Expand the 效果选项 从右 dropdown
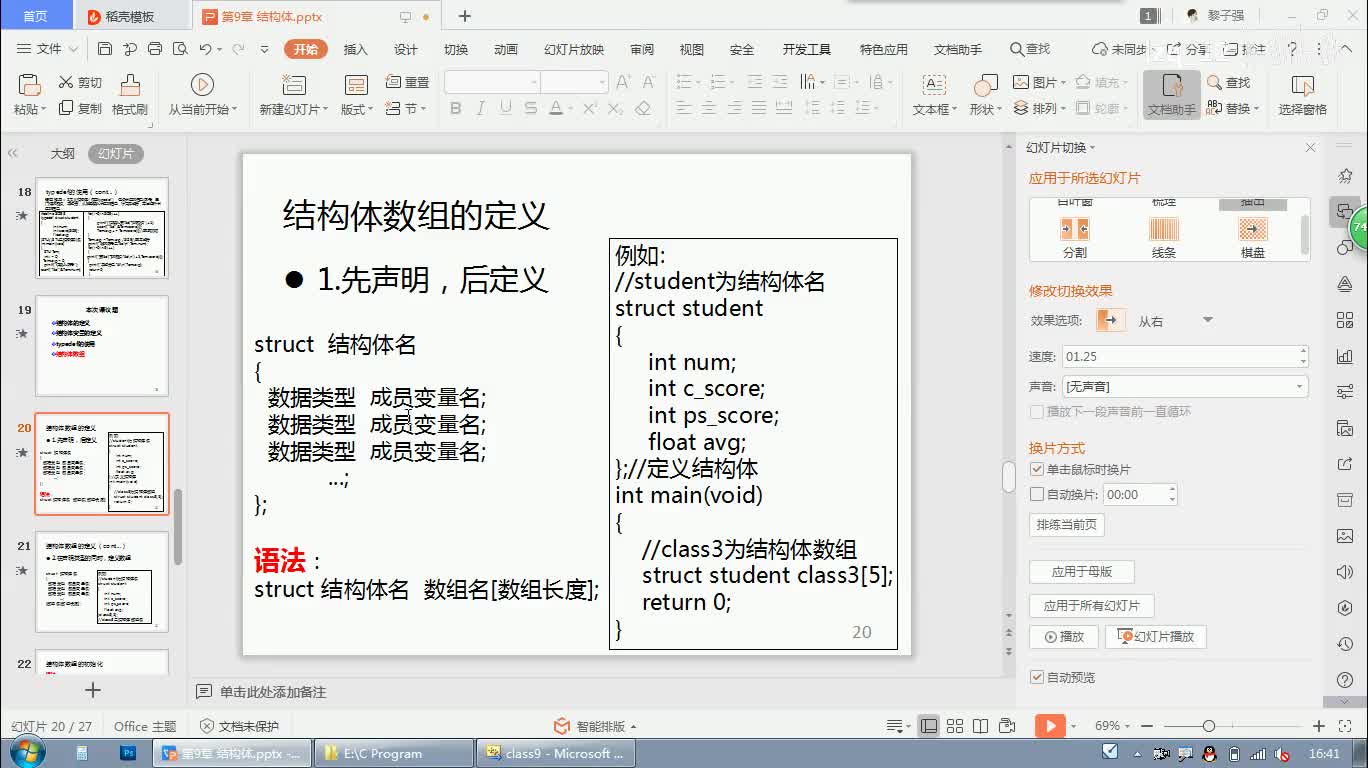Screen dimensions: 1368x768 [1207, 321]
